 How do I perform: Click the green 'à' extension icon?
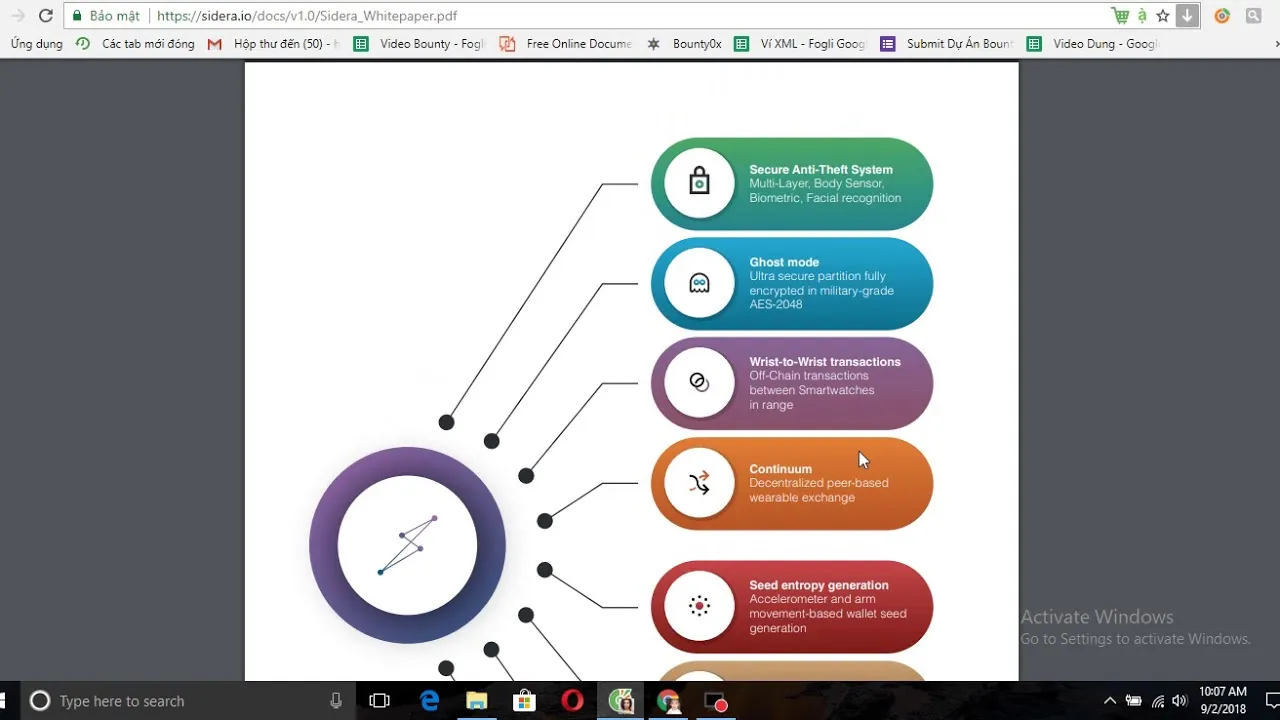tap(1142, 16)
